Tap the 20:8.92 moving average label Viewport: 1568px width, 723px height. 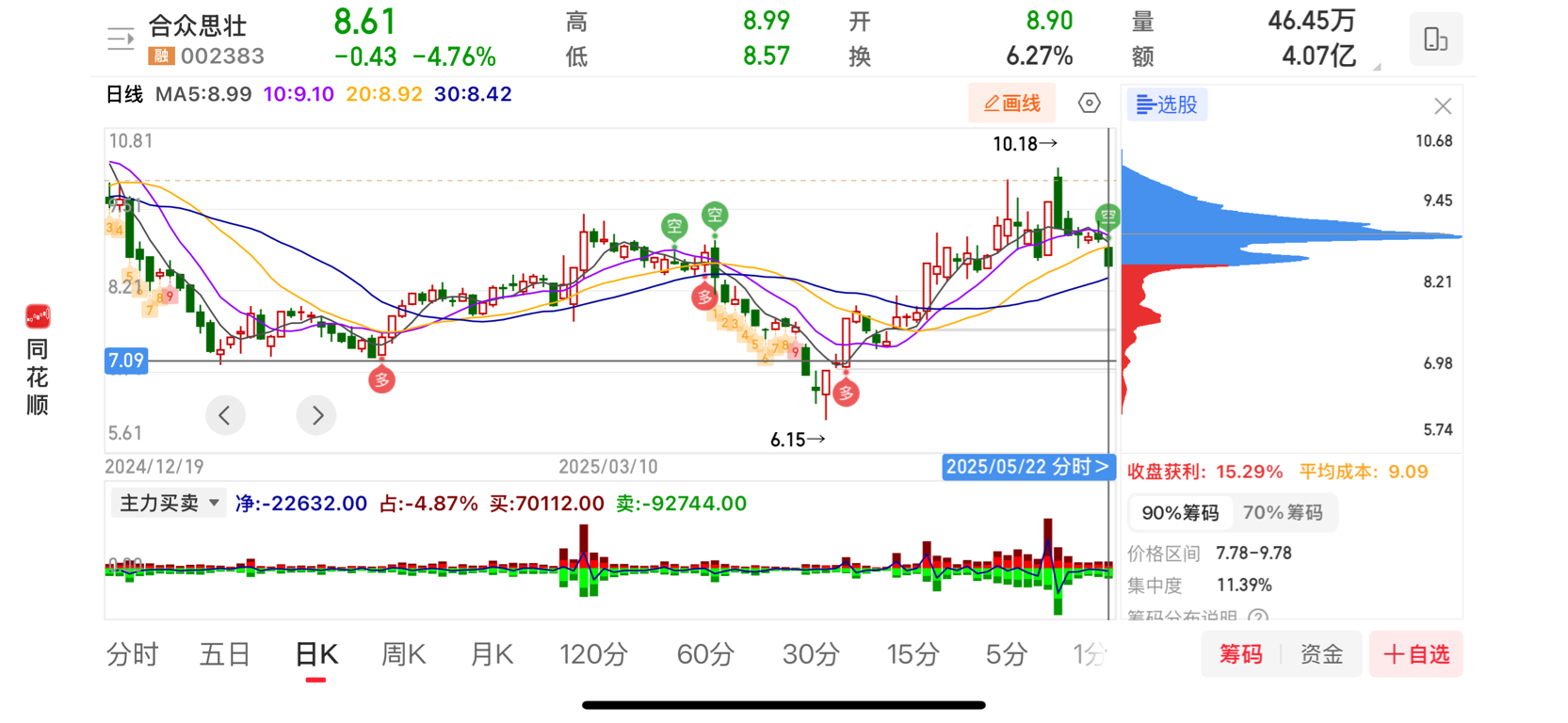384,94
